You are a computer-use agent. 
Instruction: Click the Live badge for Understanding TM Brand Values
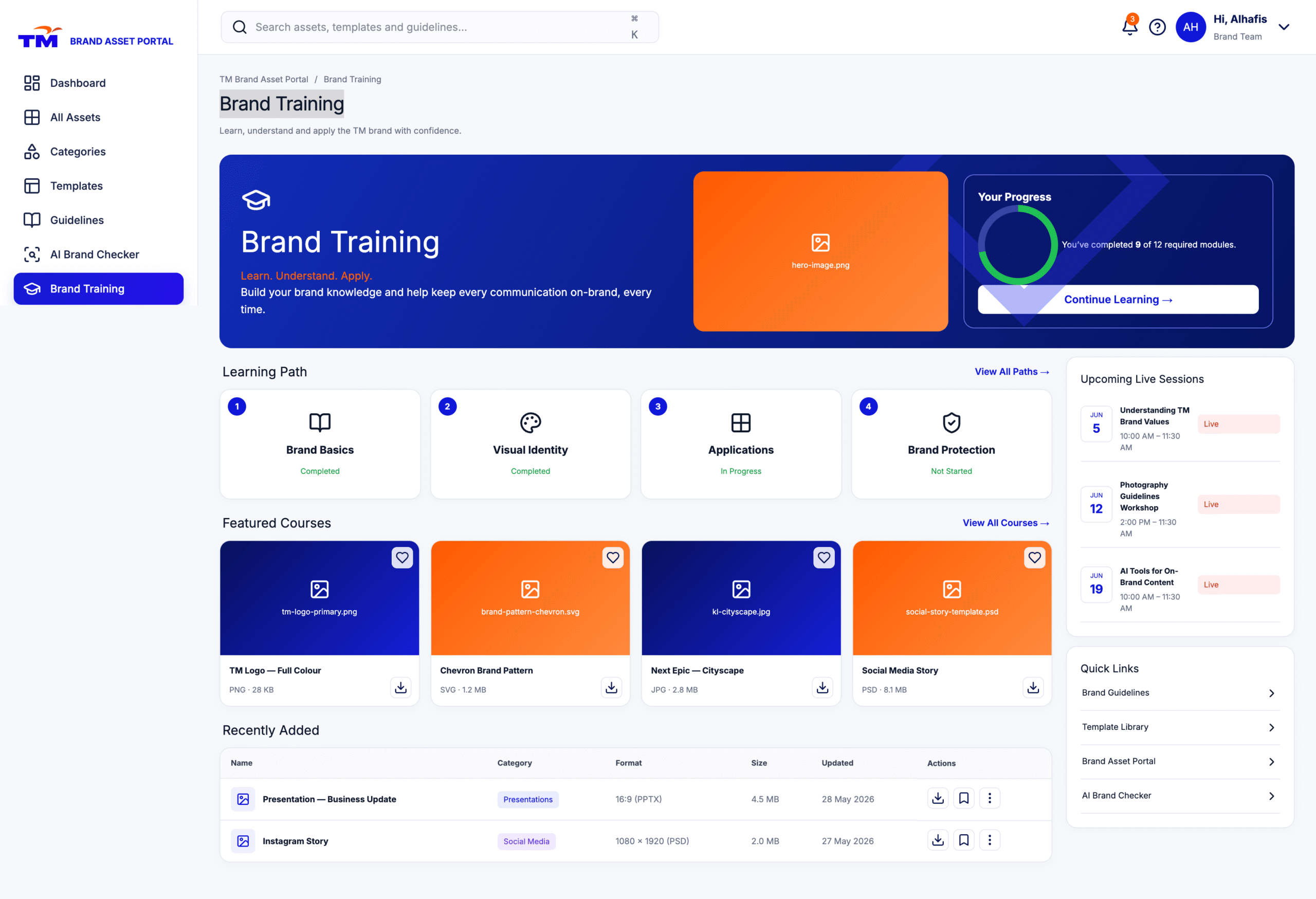[1238, 424]
